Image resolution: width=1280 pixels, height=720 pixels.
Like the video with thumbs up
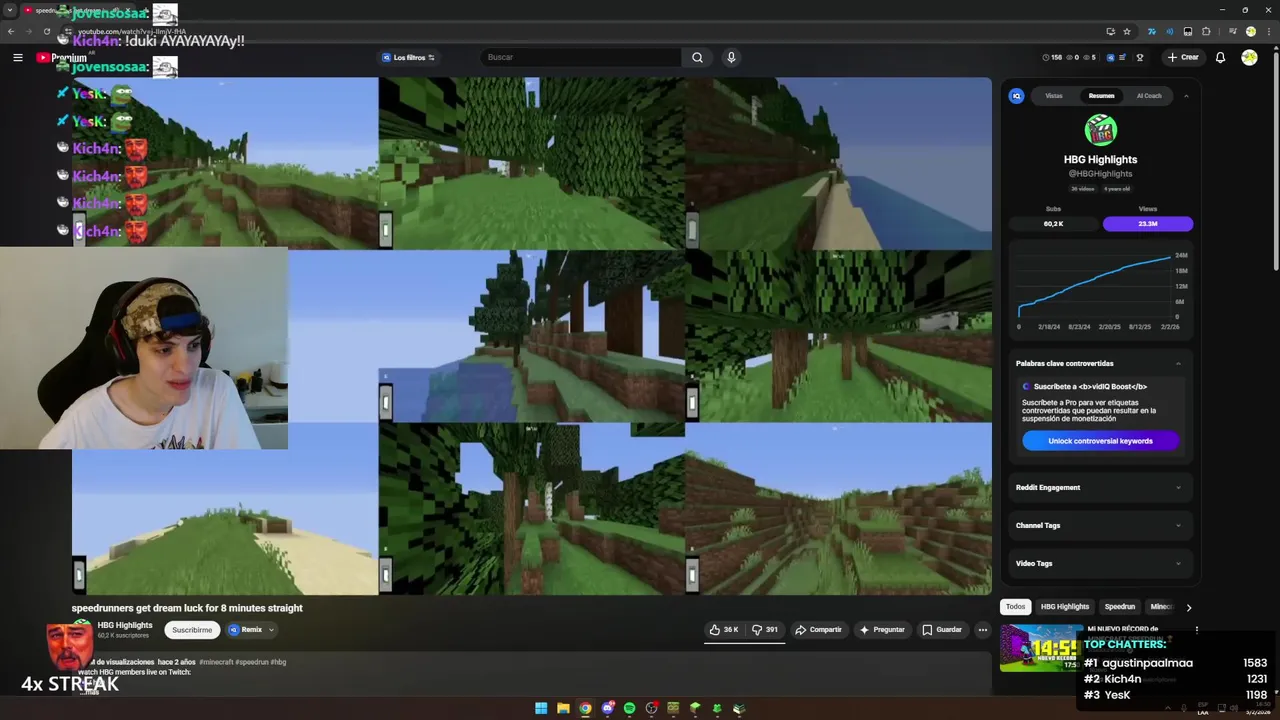point(723,630)
